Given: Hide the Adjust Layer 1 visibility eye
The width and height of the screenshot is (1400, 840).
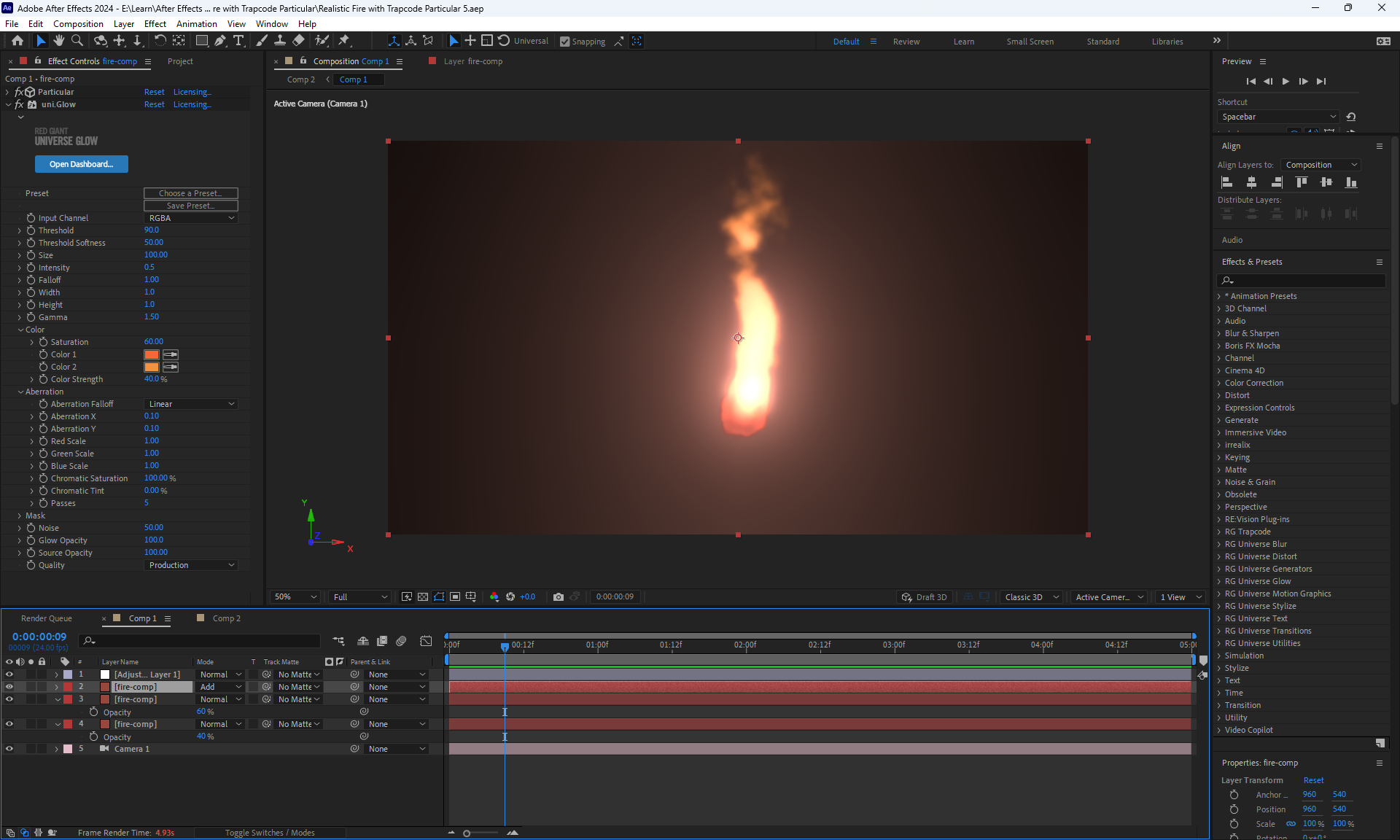Looking at the screenshot, I should click(9, 674).
